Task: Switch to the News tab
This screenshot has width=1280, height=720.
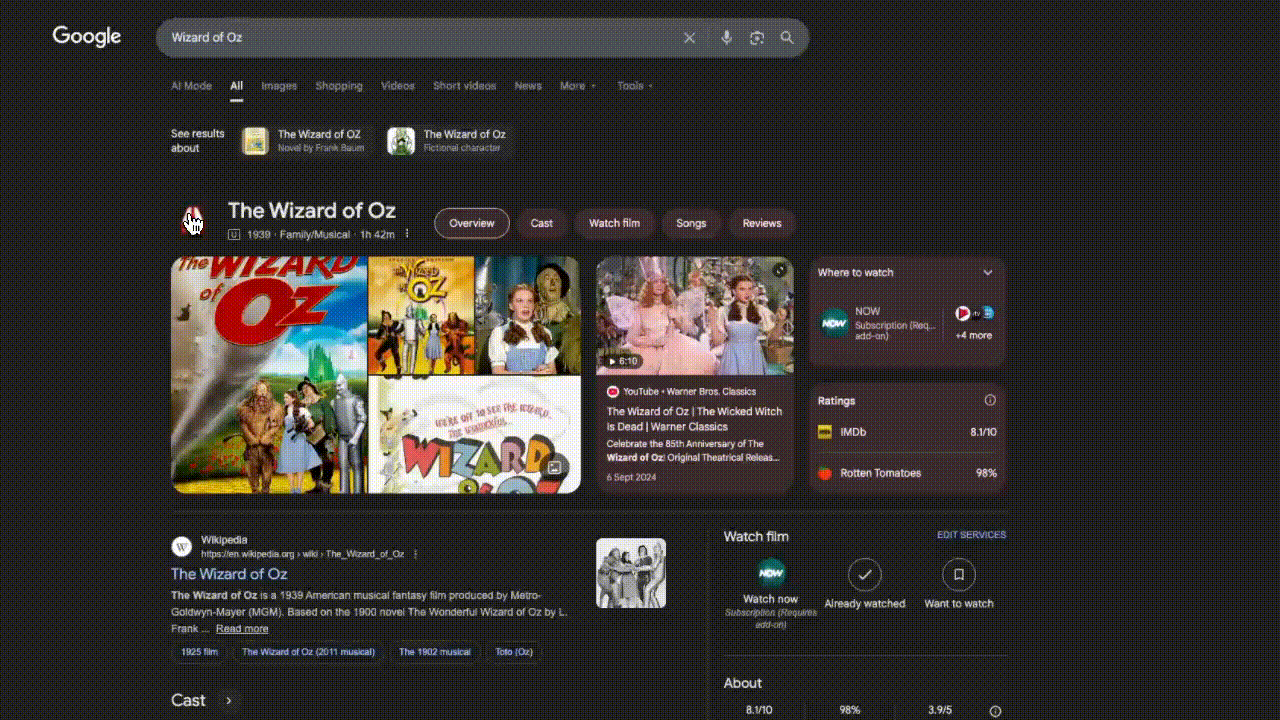Action: point(528,86)
